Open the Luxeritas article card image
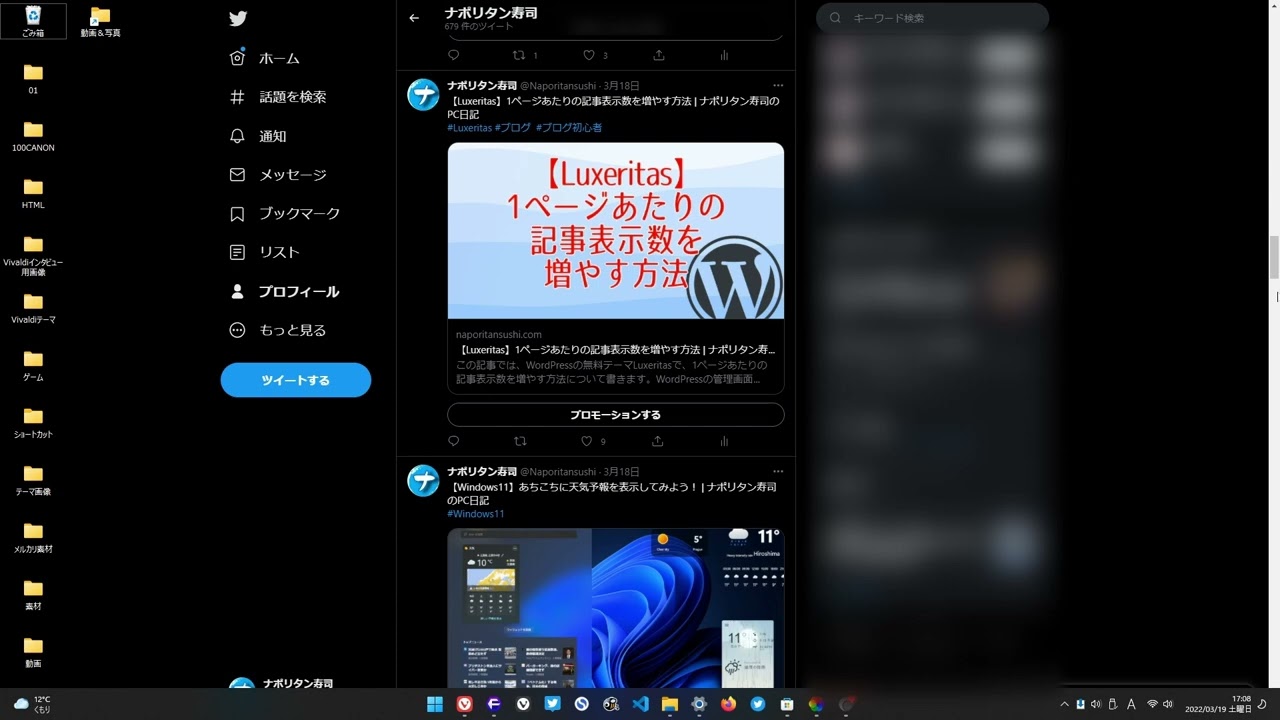Image resolution: width=1280 pixels, height=720 pixels. pos(616,231)
